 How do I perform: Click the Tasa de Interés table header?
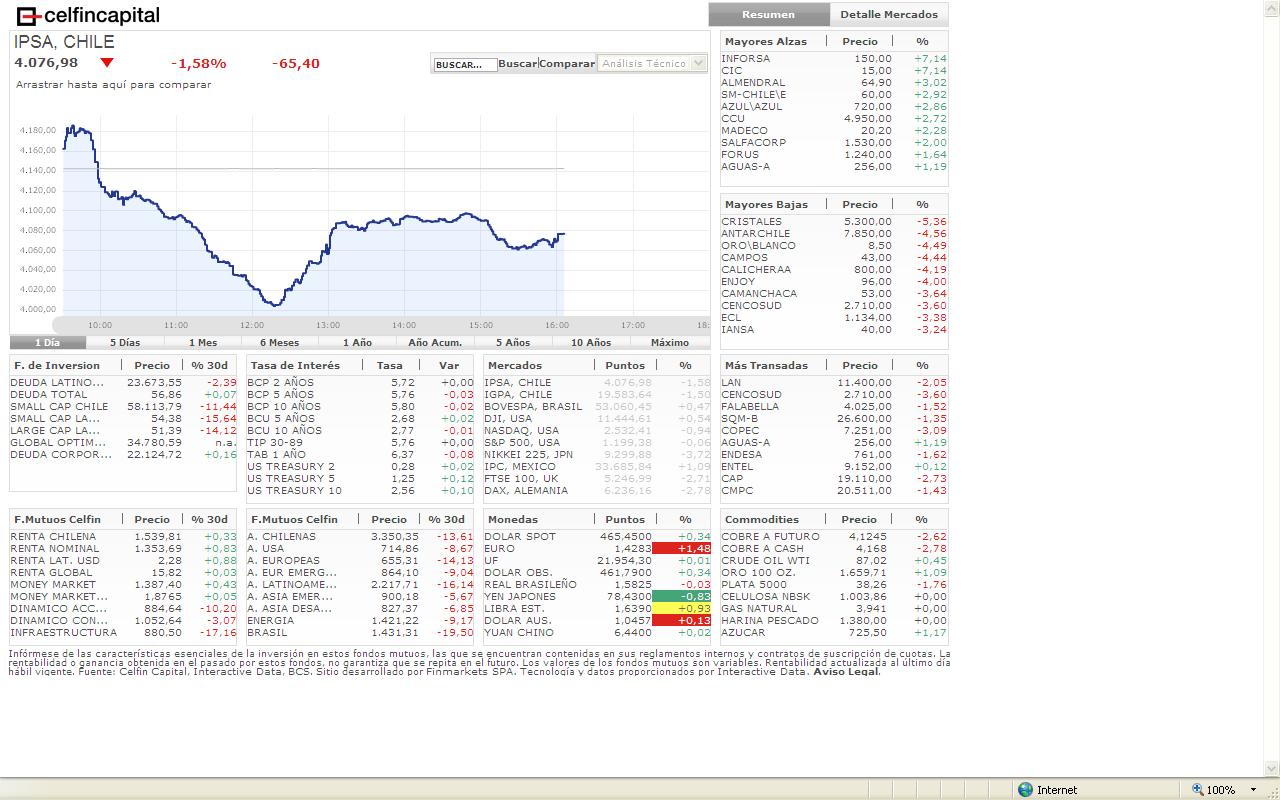pyautogui.click(x=360, y=365)
